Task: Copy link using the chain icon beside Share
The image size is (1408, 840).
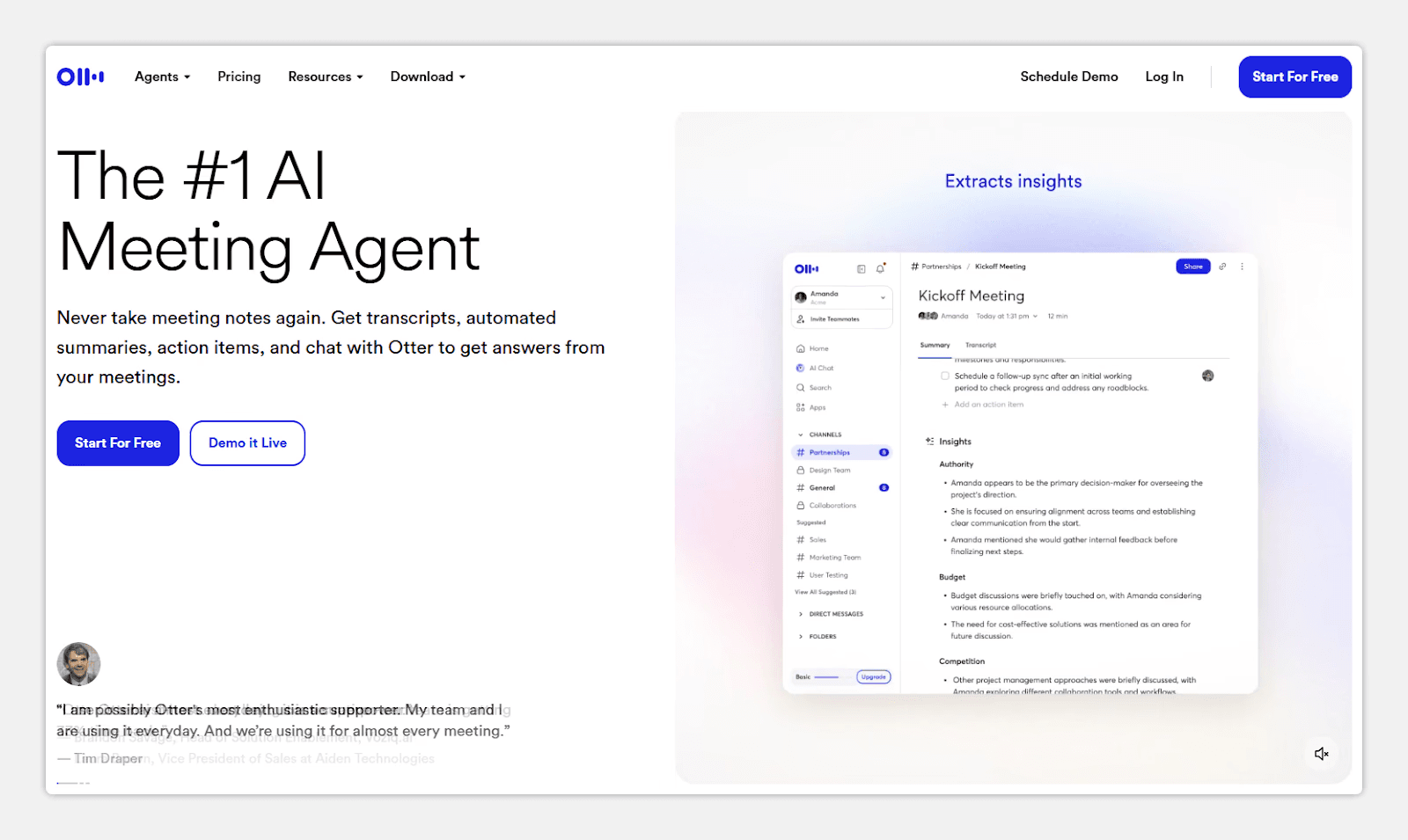Action: tap(1222, 267)
